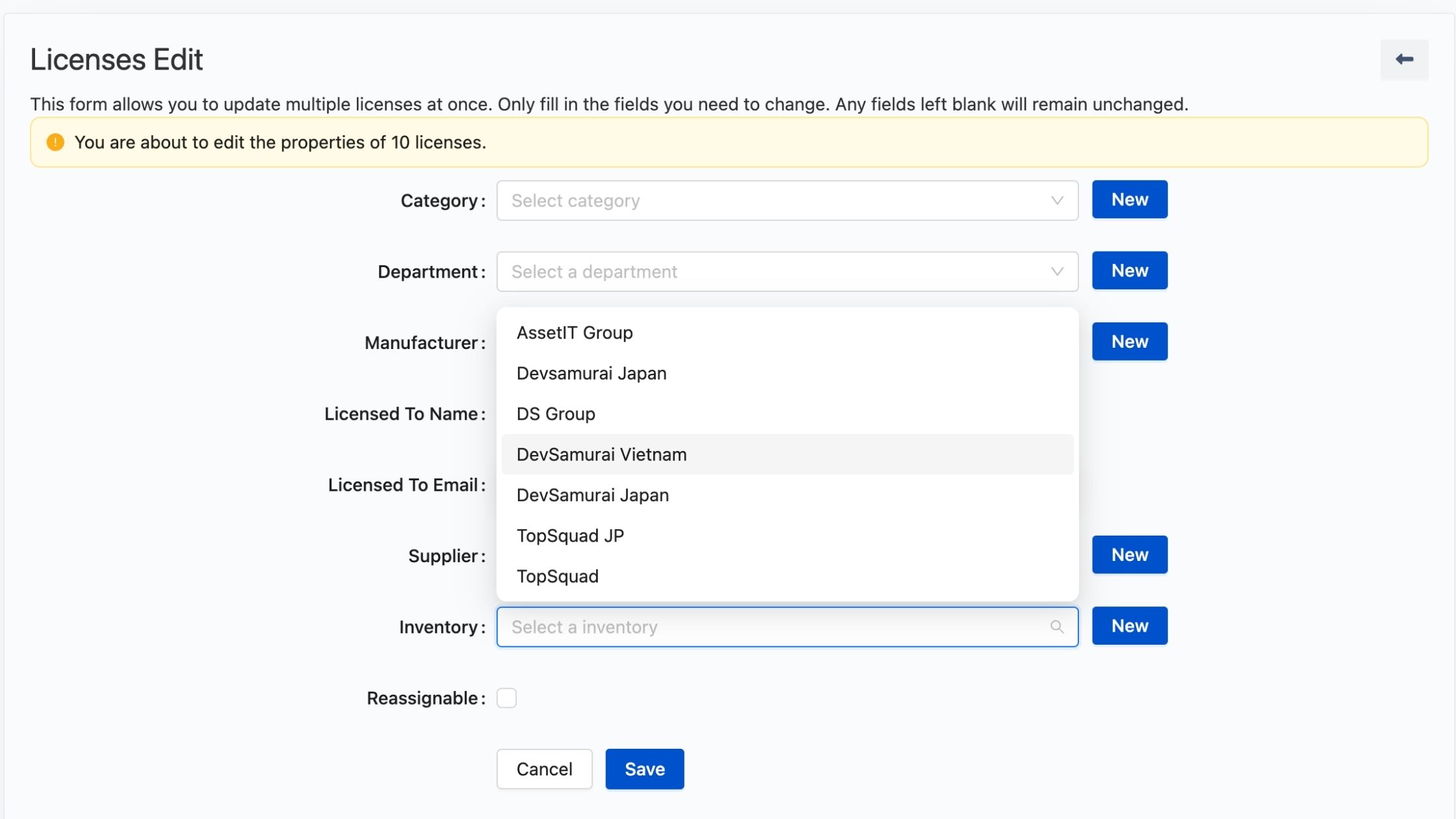Choose DevSamurai Japan inventory entry

click(592, 495)
